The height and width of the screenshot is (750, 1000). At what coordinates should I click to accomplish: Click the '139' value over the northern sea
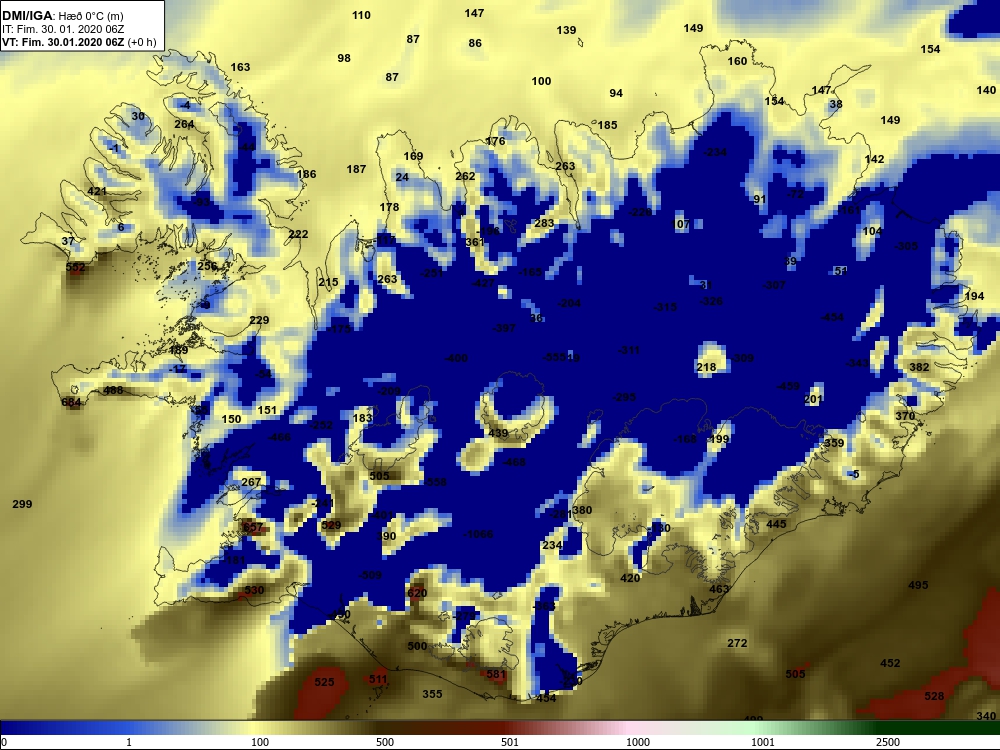pos(566,30)
